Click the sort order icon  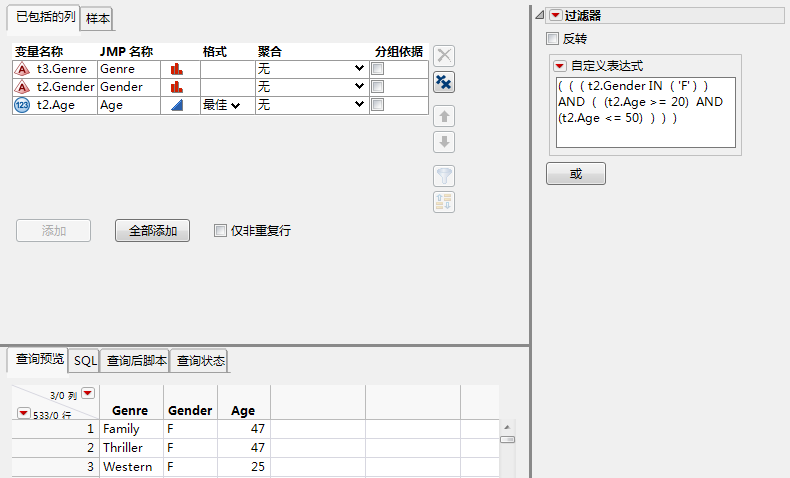[x=444, y=202]
